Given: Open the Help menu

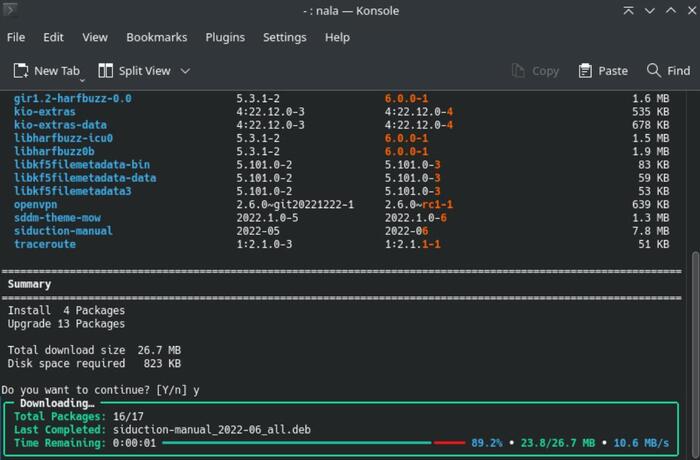Looking at the screenshot, I should tap(337, 37).
